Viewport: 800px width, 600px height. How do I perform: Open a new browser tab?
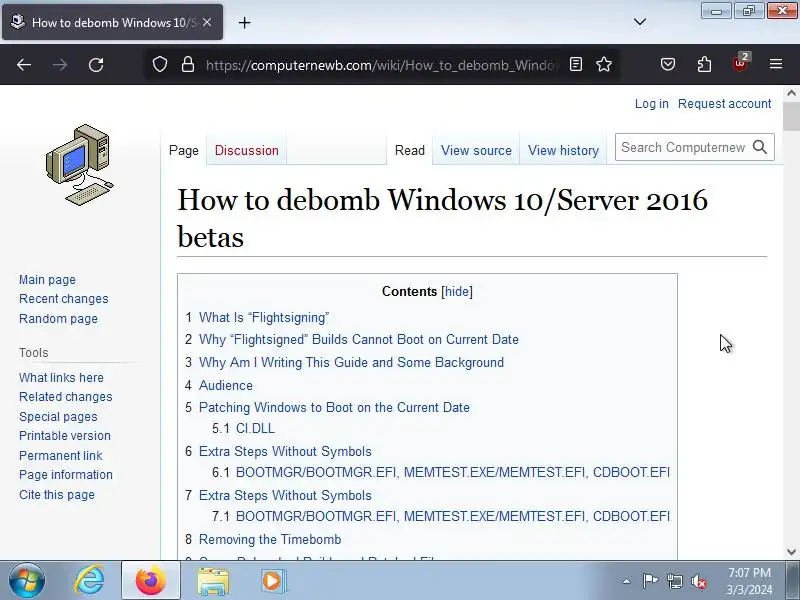coord(244,22)
